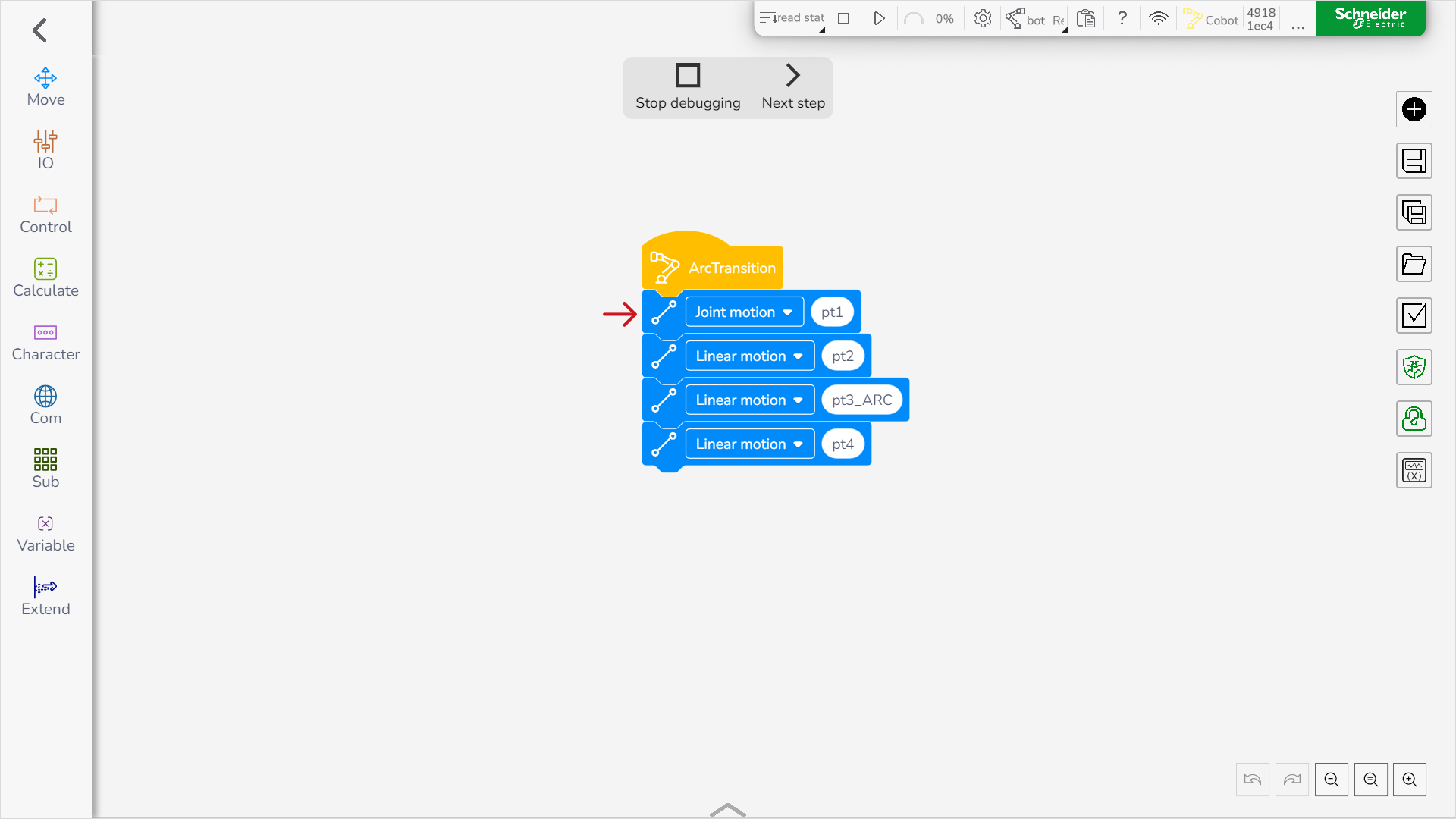Screen dimensions: 1456x819
Task: Click the 0% speed indicator
Action: coord(944,18)
